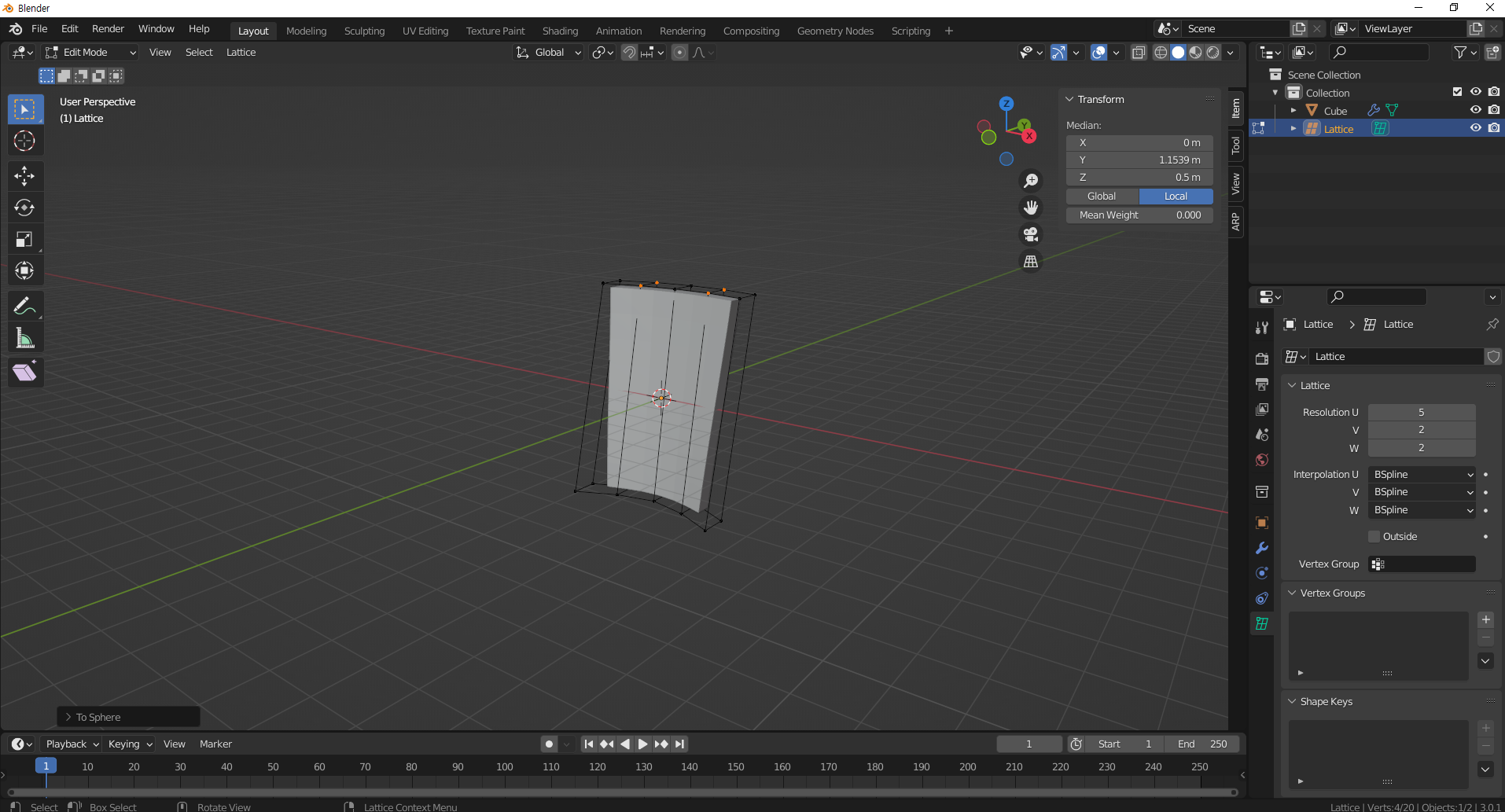Hide Lattice in viewport via eye
The image size is (1505, 812).
click(x=1476, y=128)
